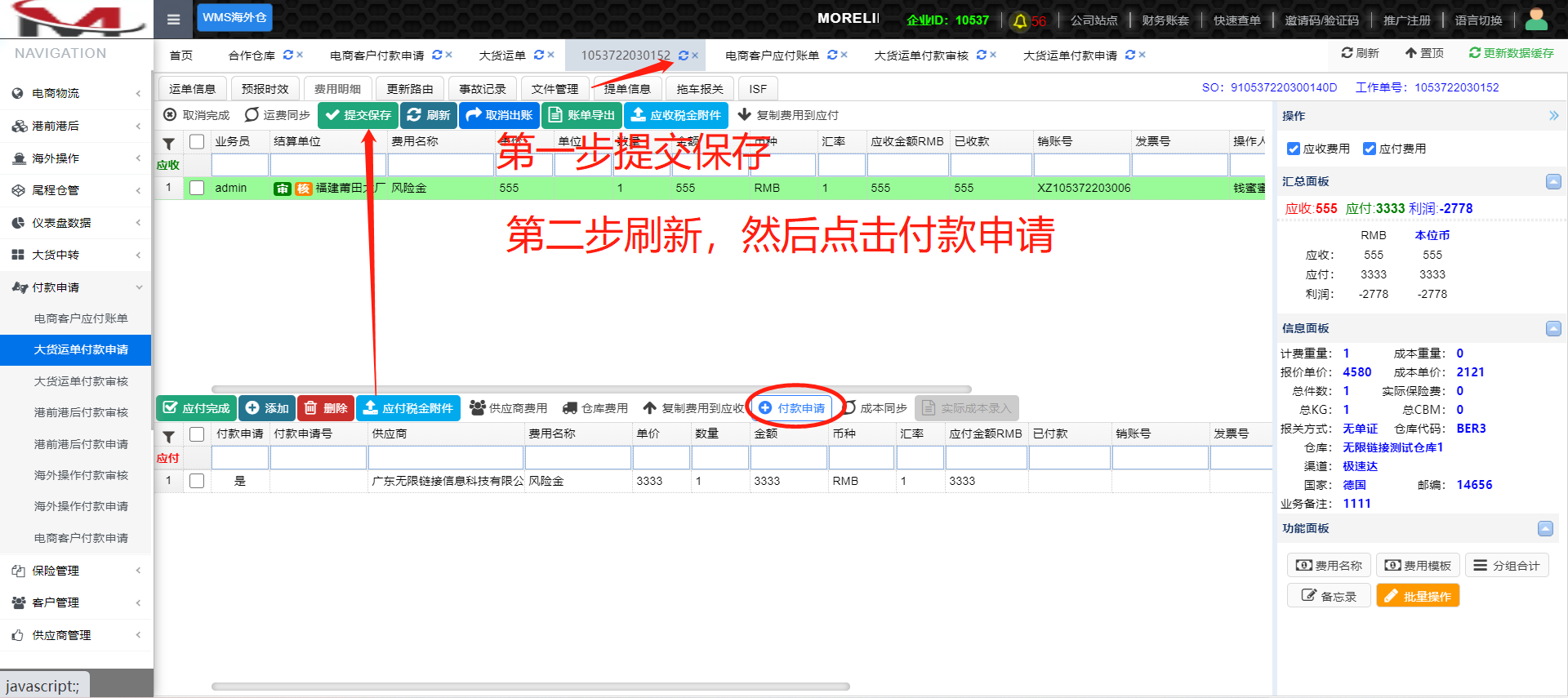Screen dimensions: 1568x698
Task: Switch to the 预报时效 tab
Action: (x=265, y=88)
